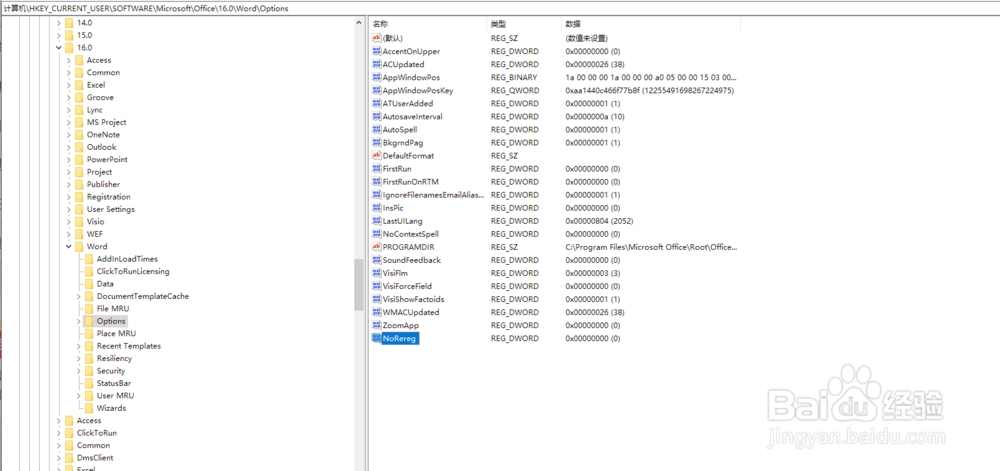Click the Options folder icon
The image size is (1000, 471).
pos(89,321)
